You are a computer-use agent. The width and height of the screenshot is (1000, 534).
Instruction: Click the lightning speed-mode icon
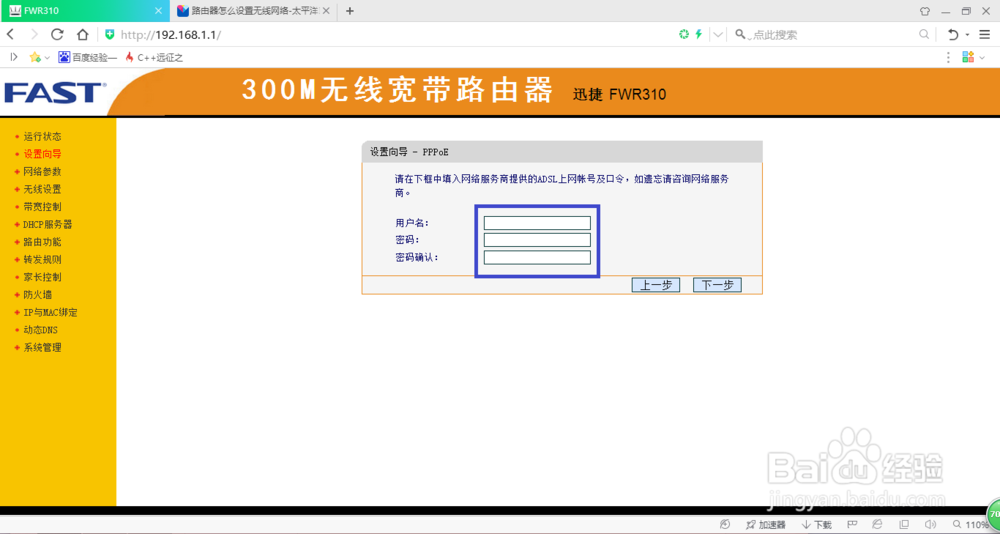point(699,34)
